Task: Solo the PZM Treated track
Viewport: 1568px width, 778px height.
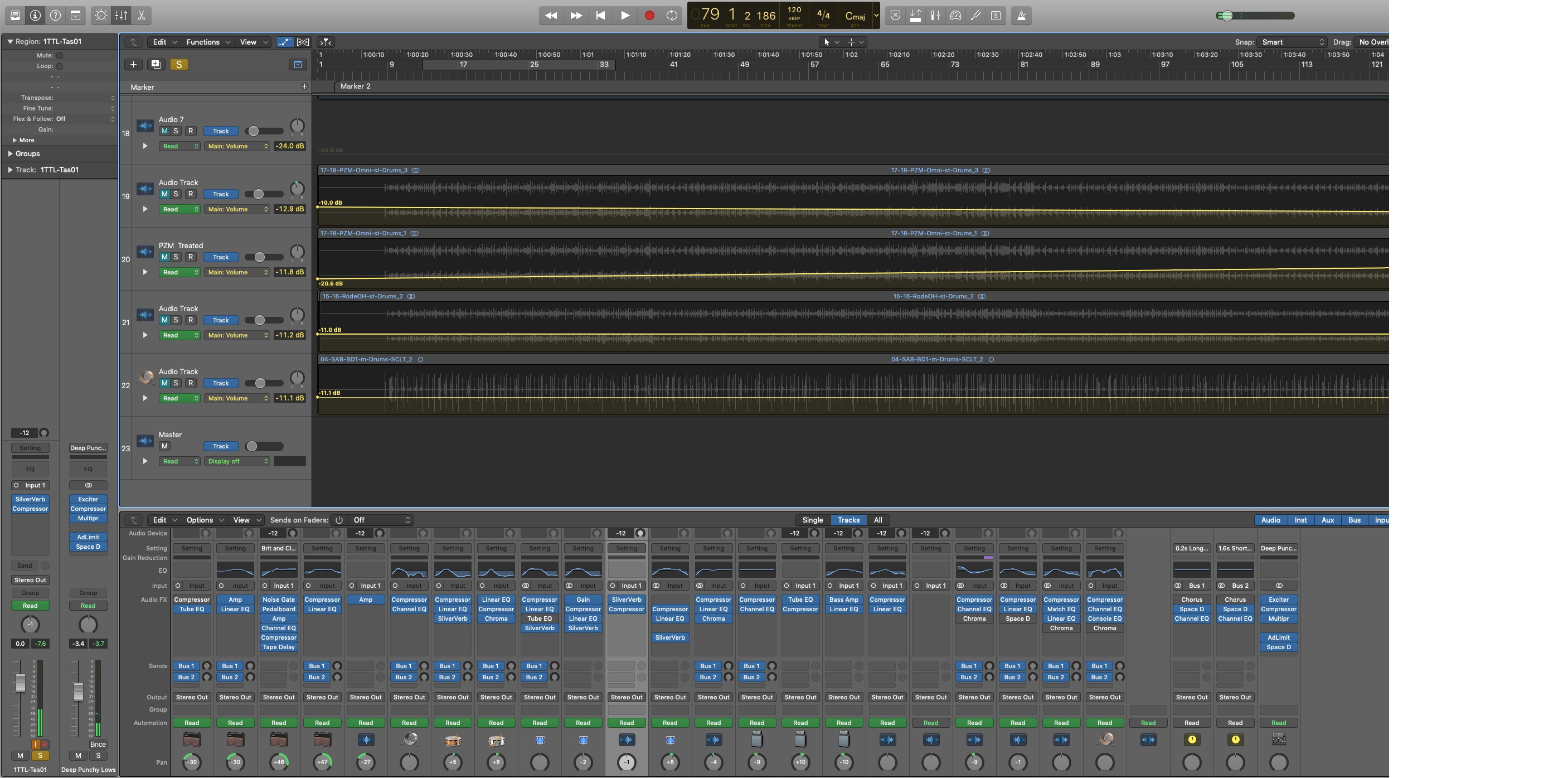Action: pyautogui.click(x=176, y=257)
